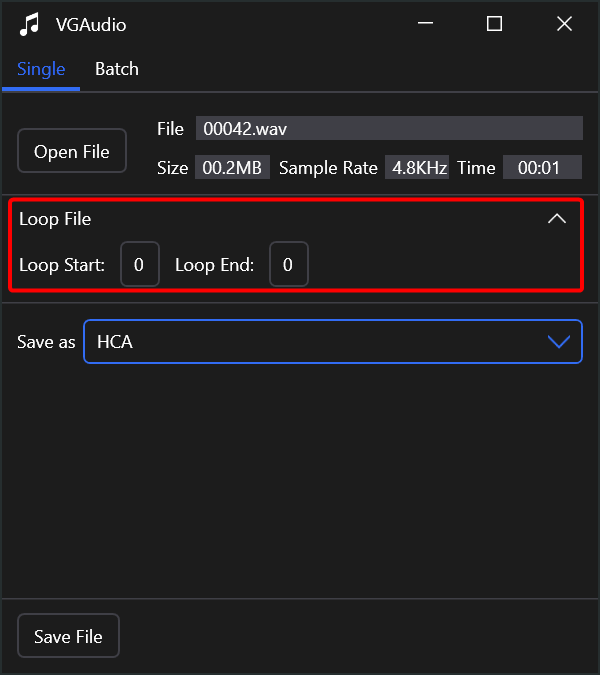This screenshot has width=600, height=675.
Task: Click the Open File button
Action: 72,151
